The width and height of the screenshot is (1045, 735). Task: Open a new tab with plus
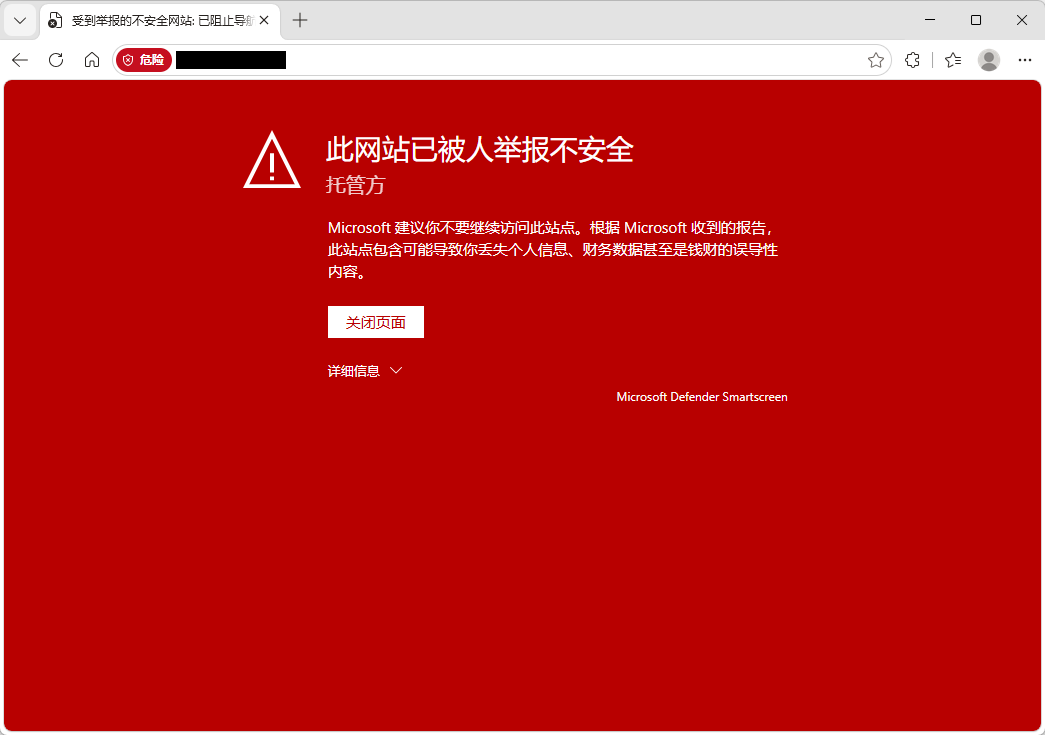click(x=300, y=21)
